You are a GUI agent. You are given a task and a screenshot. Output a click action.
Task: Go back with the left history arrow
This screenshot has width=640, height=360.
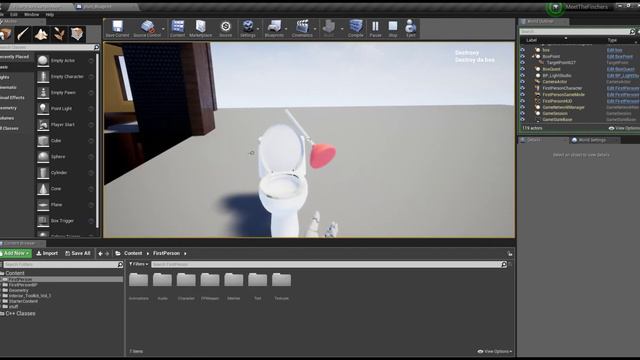pyautogui.click(x=100, y=253)
